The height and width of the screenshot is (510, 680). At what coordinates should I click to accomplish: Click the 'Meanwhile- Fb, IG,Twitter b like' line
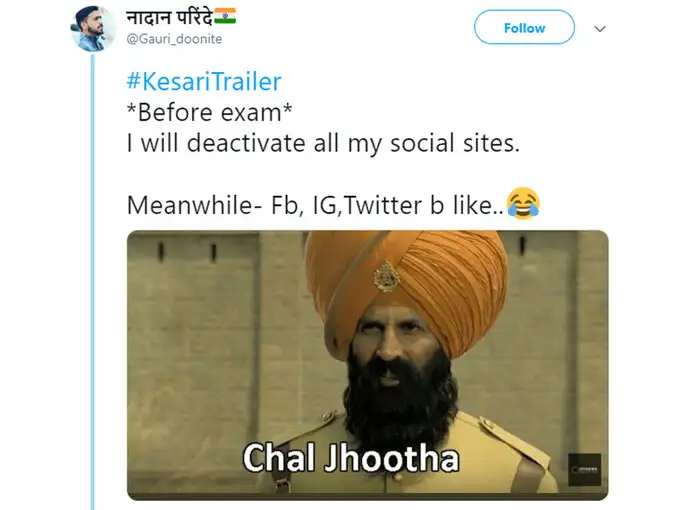pyautogui.click(x=315, y=205)
